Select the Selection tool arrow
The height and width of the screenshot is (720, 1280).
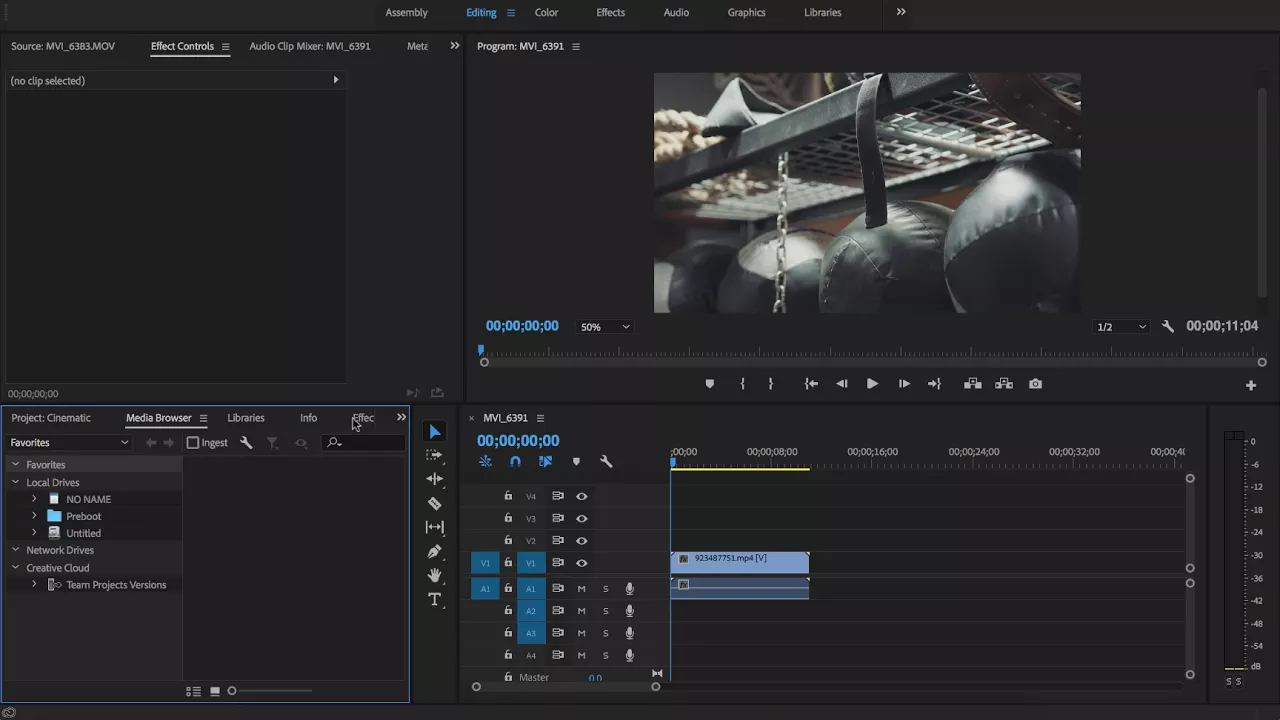pyautogui.click(x=435, y=432)
